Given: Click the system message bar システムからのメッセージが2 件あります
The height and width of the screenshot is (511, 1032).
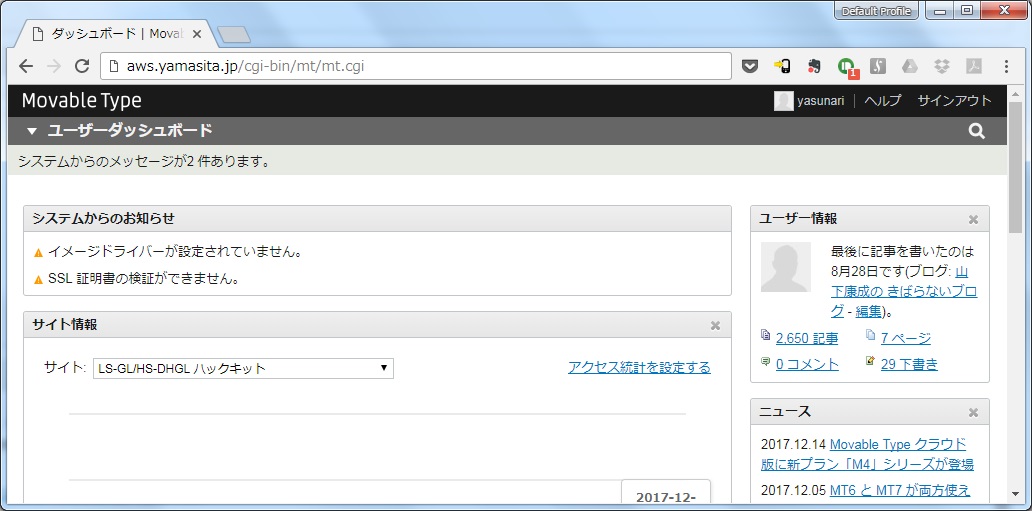Looking at the screenshot, I should coord(507,161).
